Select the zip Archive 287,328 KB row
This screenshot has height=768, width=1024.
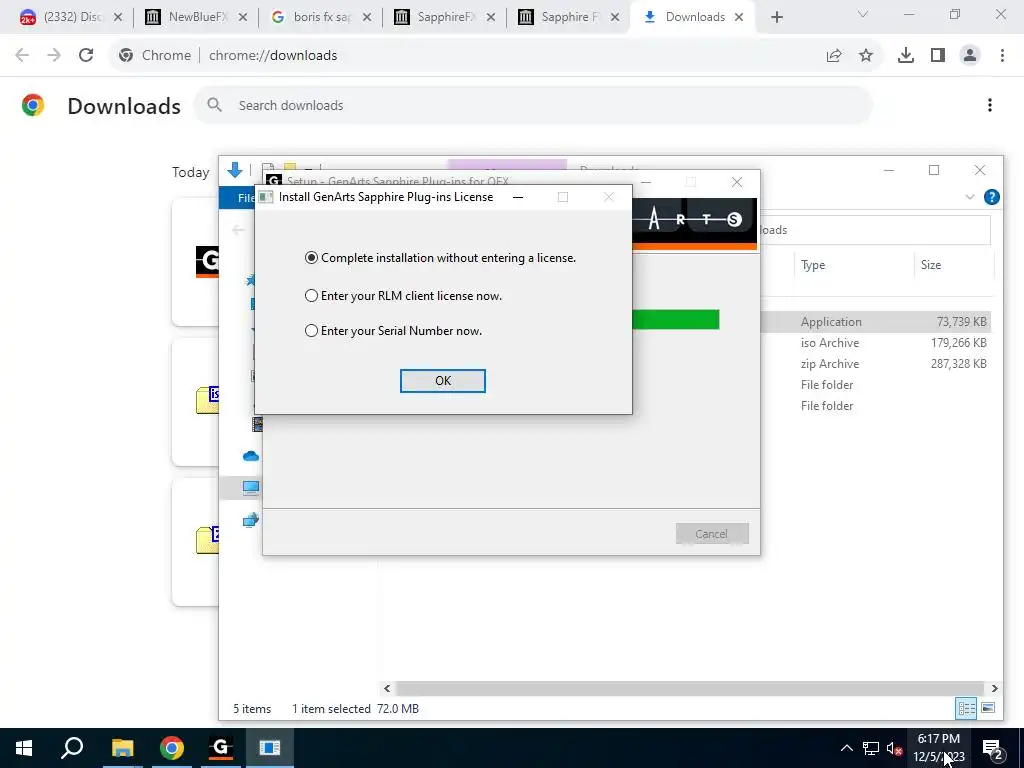click(875, 364)
